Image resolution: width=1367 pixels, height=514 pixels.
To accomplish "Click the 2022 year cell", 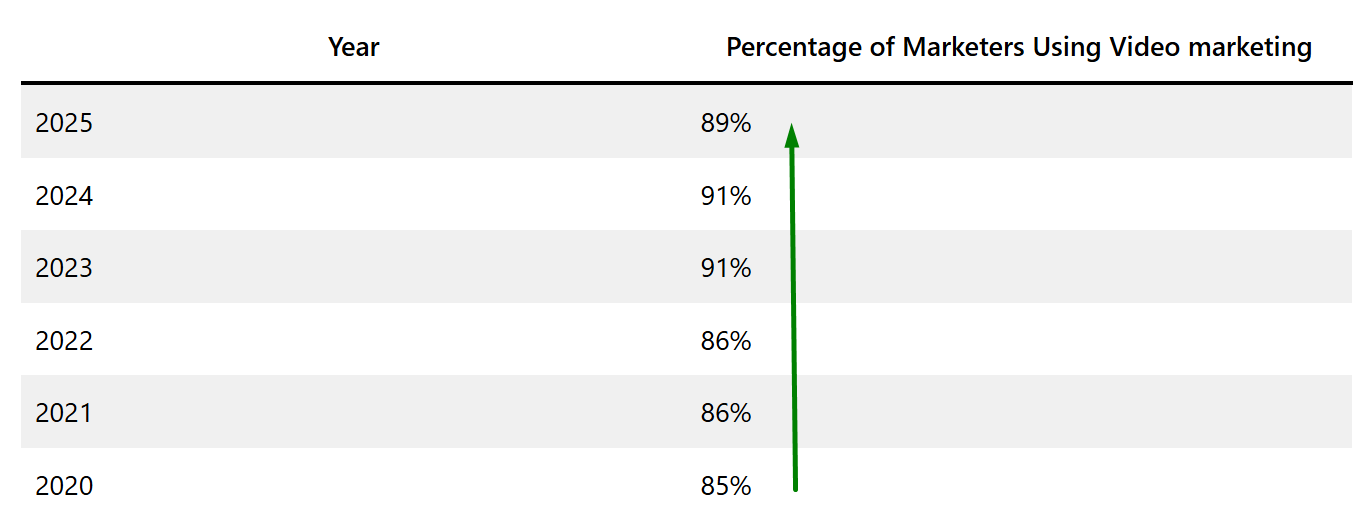I will click(64, 342).
